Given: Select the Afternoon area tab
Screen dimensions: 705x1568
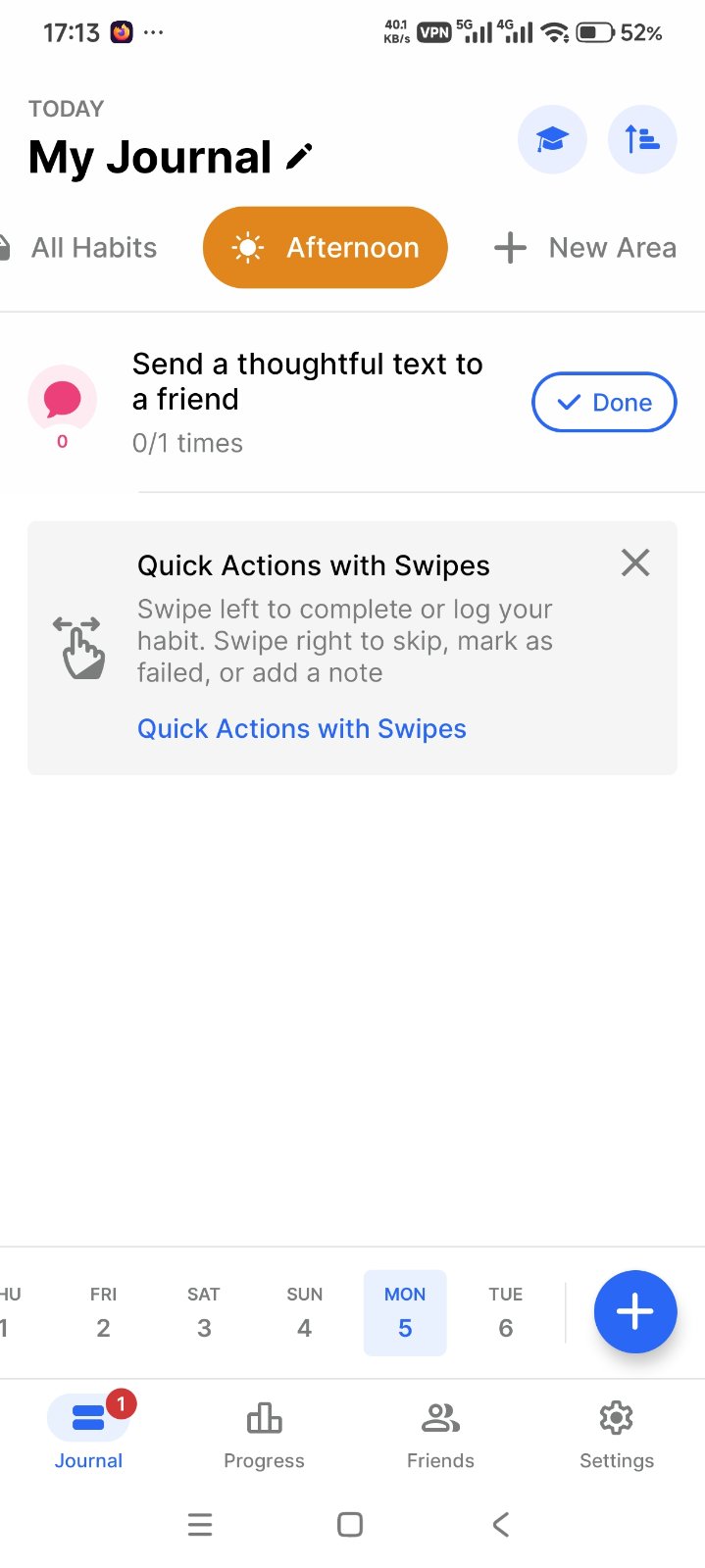Looking at the screenshot, I should click(x=326, y=248).
